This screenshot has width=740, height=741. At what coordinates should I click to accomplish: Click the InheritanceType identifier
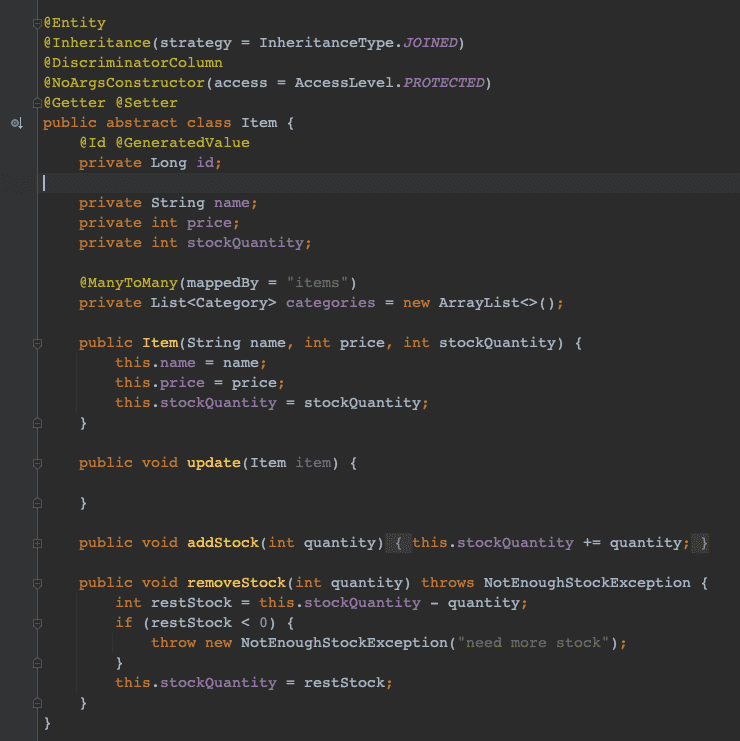(327, 43)
